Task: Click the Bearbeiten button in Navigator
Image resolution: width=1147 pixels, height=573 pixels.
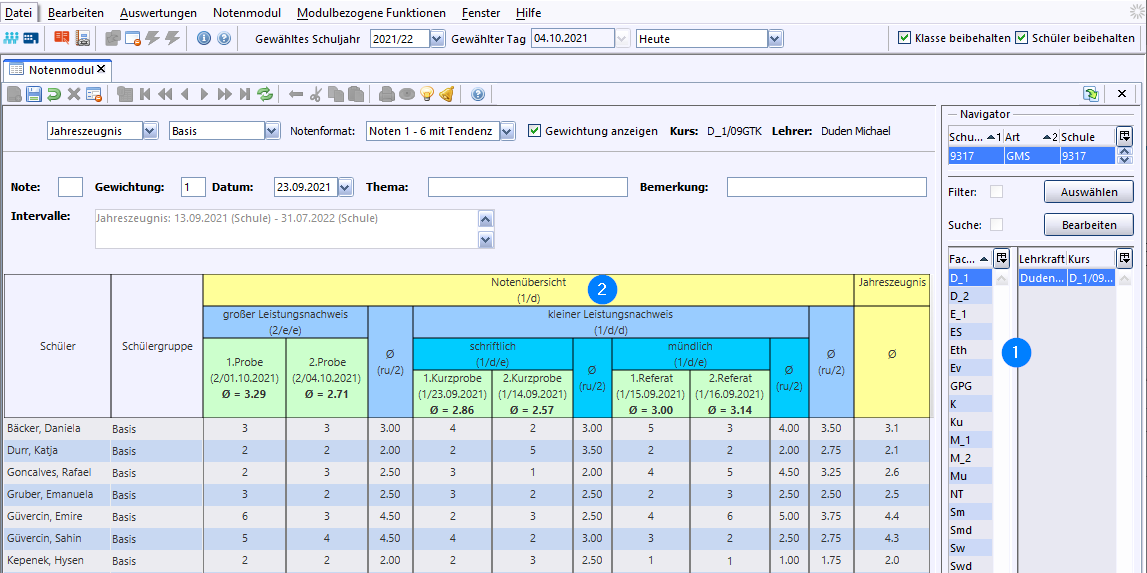Action: point(1089,225)
